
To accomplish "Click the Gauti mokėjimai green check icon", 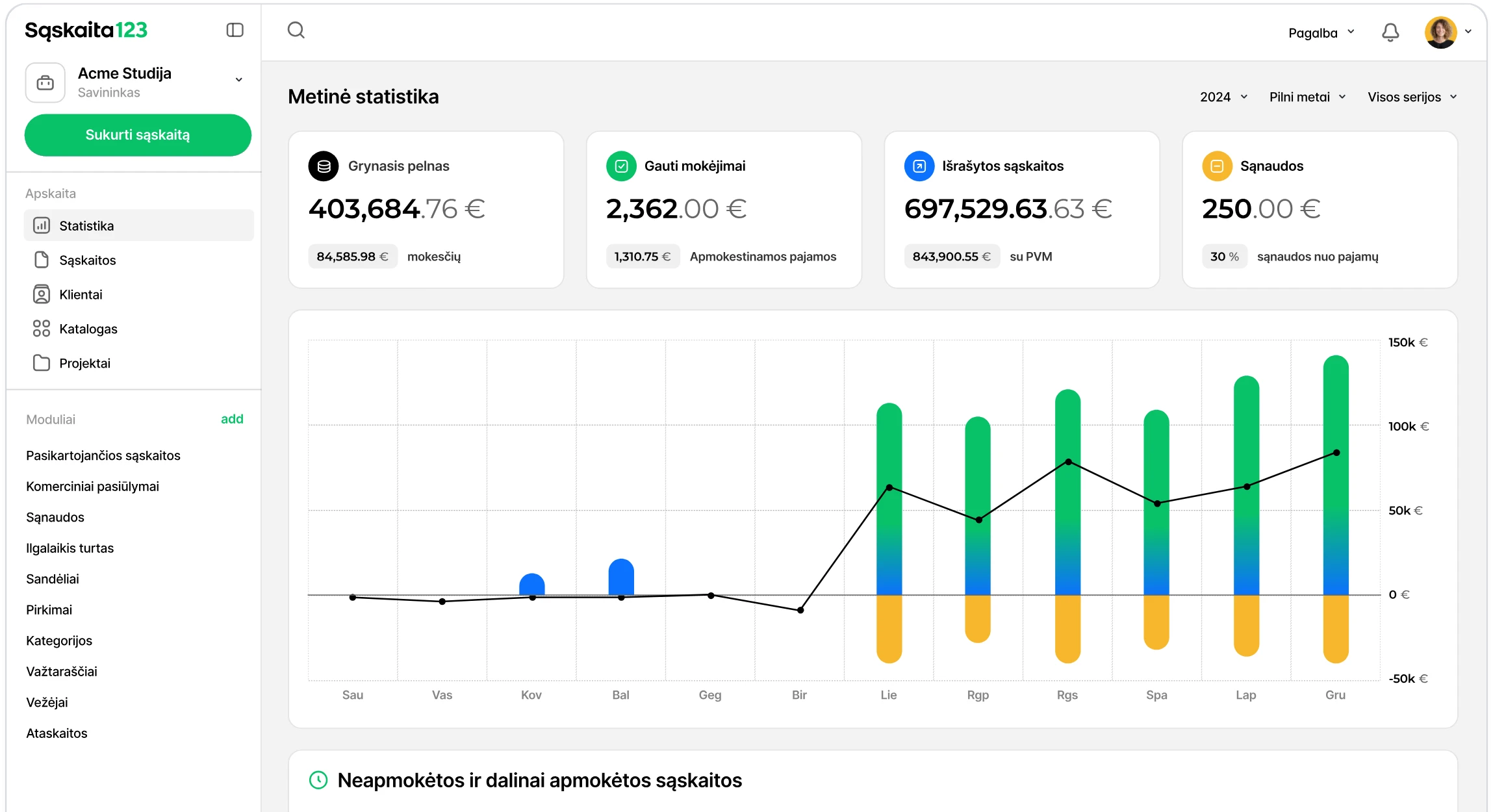I will click(x=621, y=166).
